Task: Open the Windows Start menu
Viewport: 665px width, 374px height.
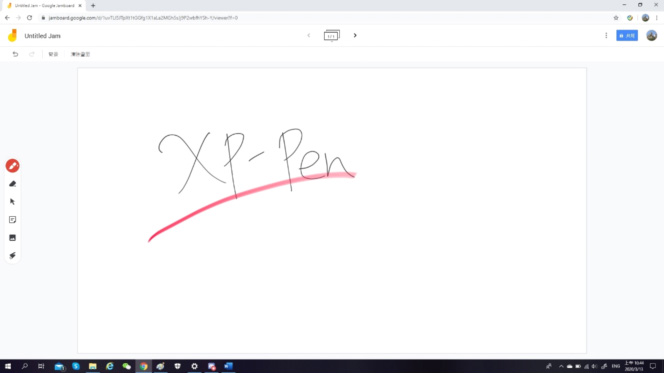Action: pyautogui.click(x=8, y=366)
